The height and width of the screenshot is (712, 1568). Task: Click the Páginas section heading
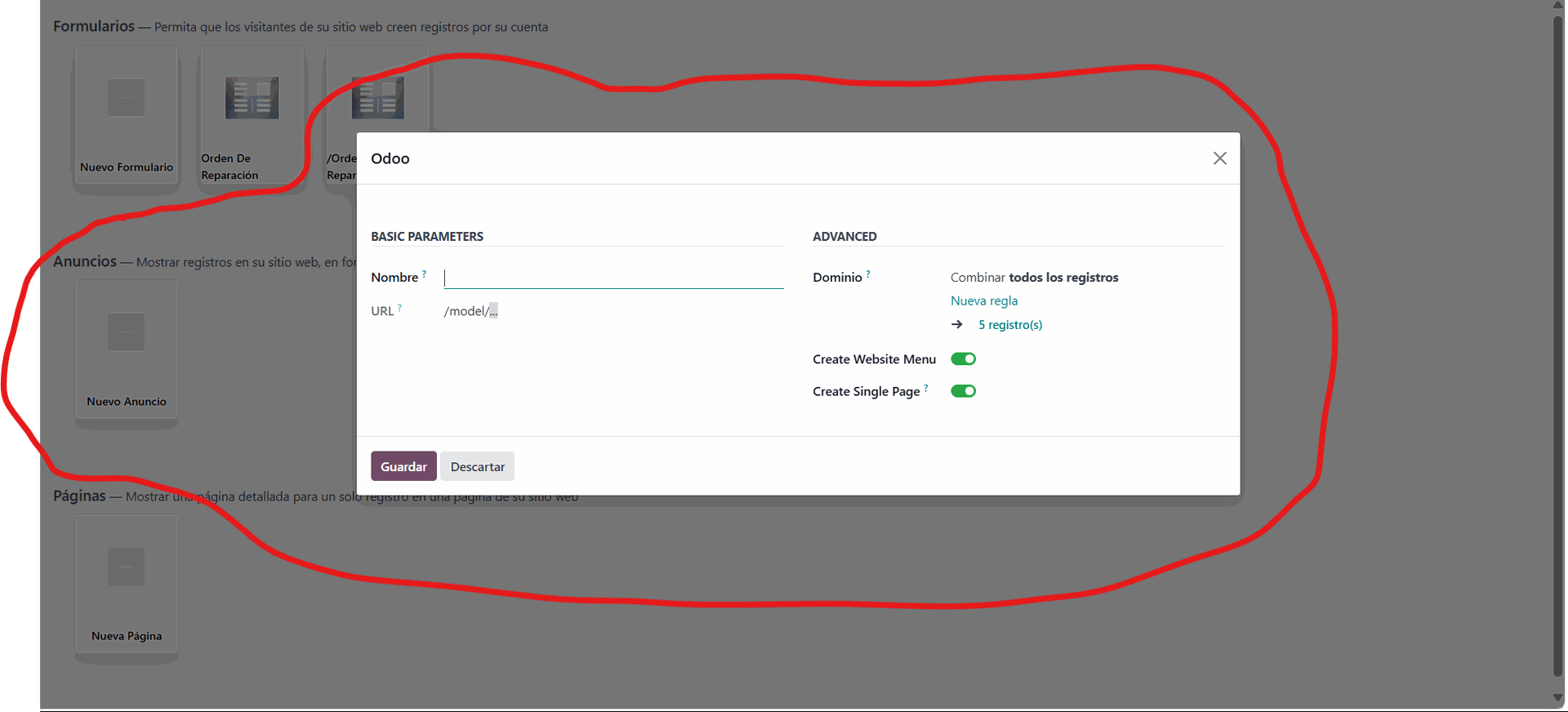tap(79, 496)
